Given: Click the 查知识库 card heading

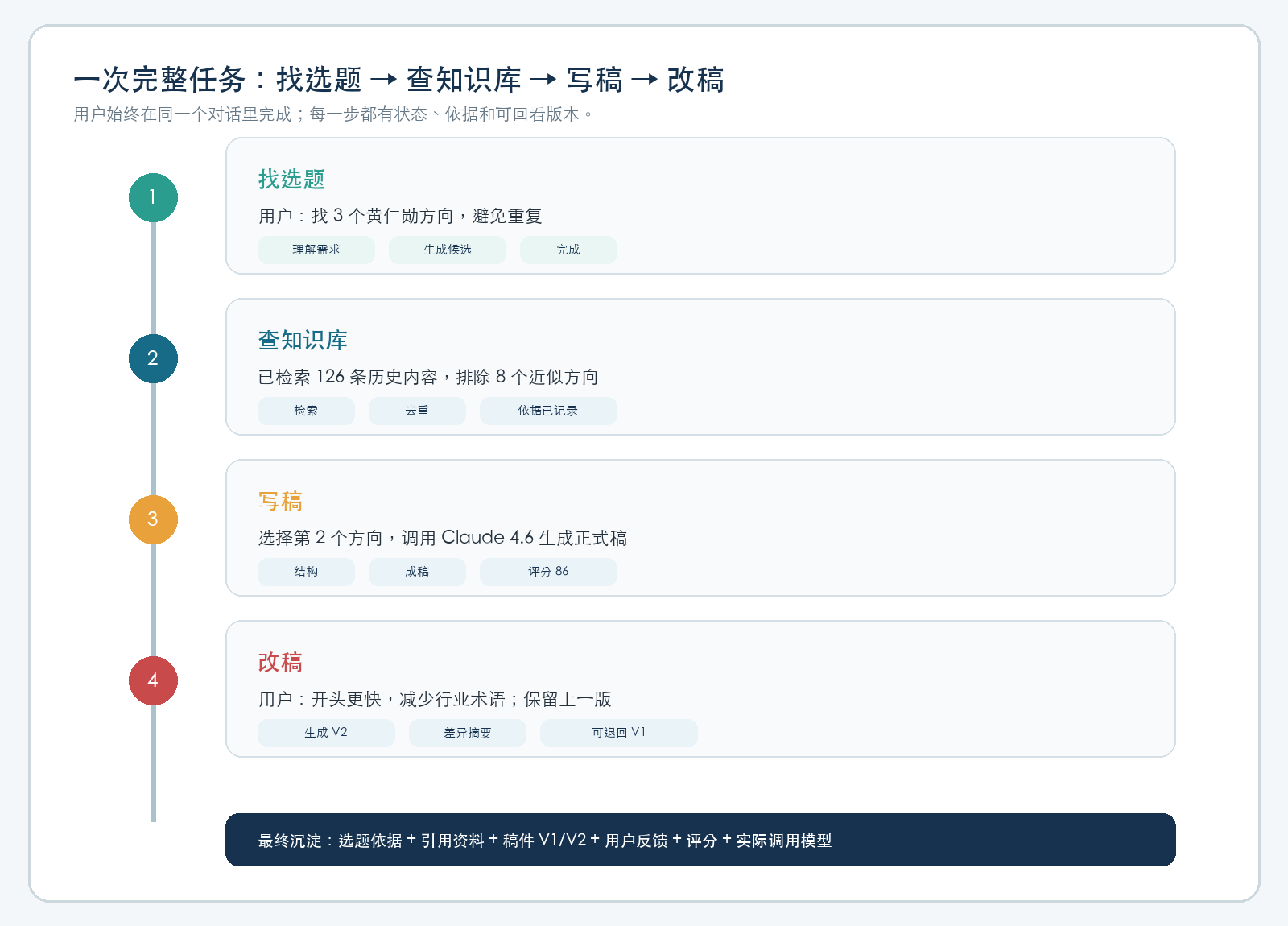Looking at the screenshot, I should 303,340.
